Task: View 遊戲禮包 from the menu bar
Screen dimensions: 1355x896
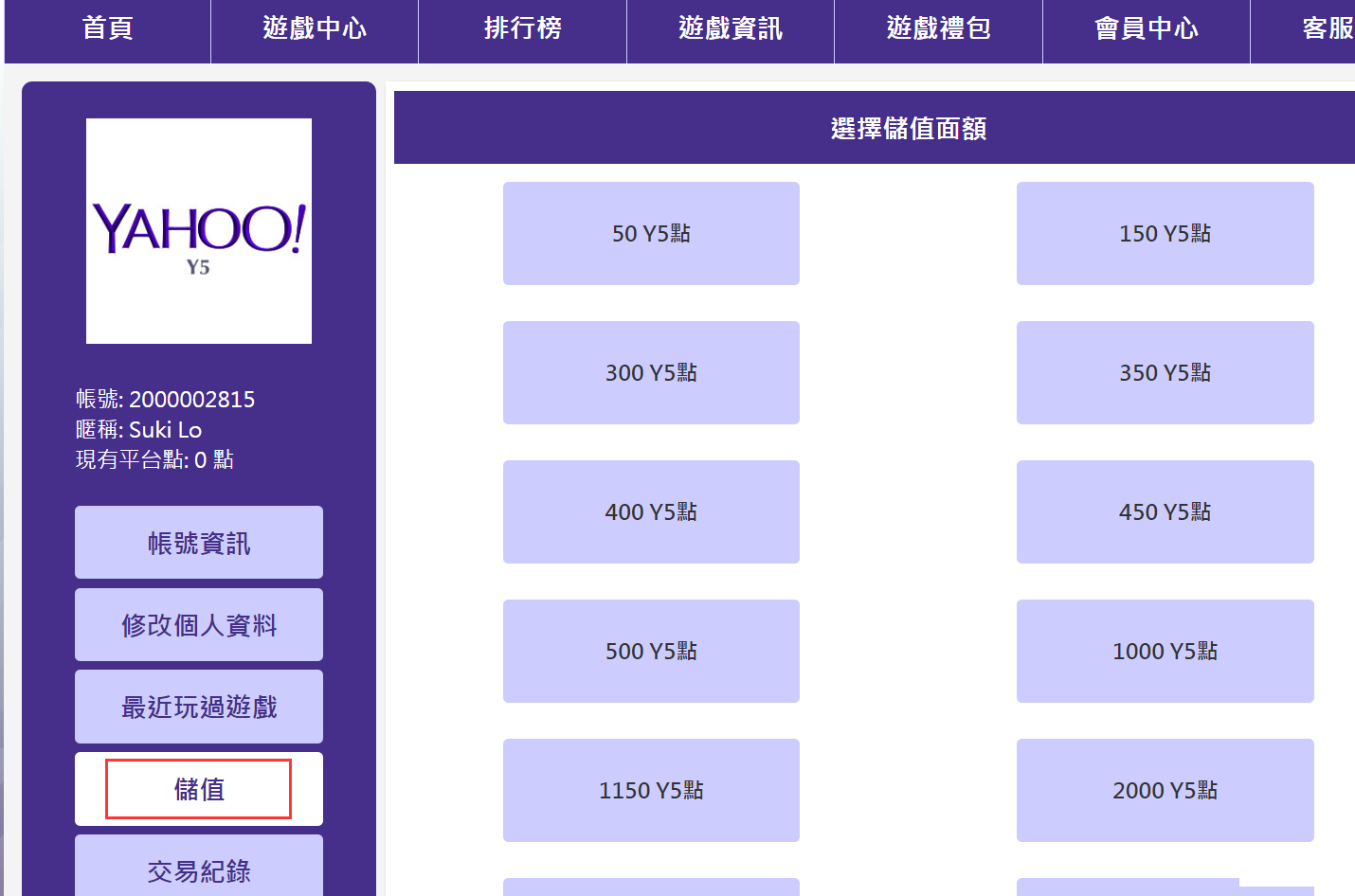Action: [x=938, y=29]
